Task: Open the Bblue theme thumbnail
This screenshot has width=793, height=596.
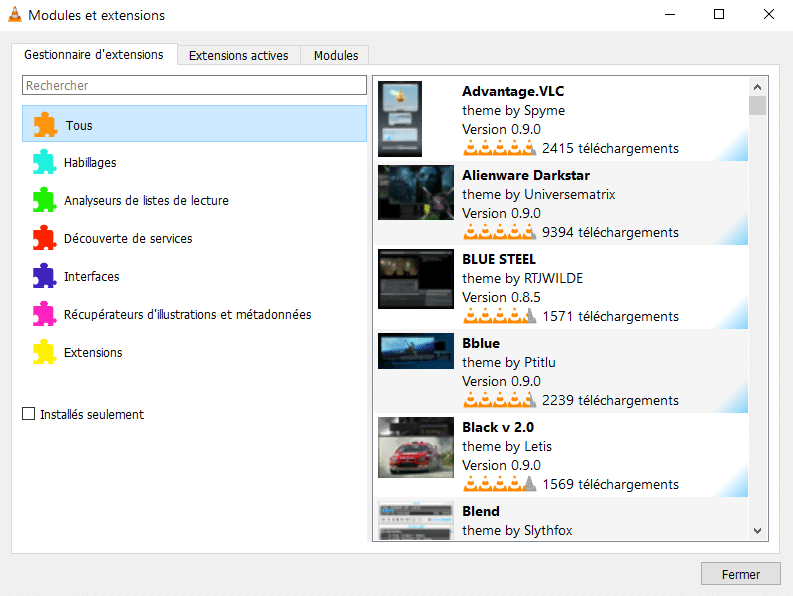Action: (x=416, y=351)
